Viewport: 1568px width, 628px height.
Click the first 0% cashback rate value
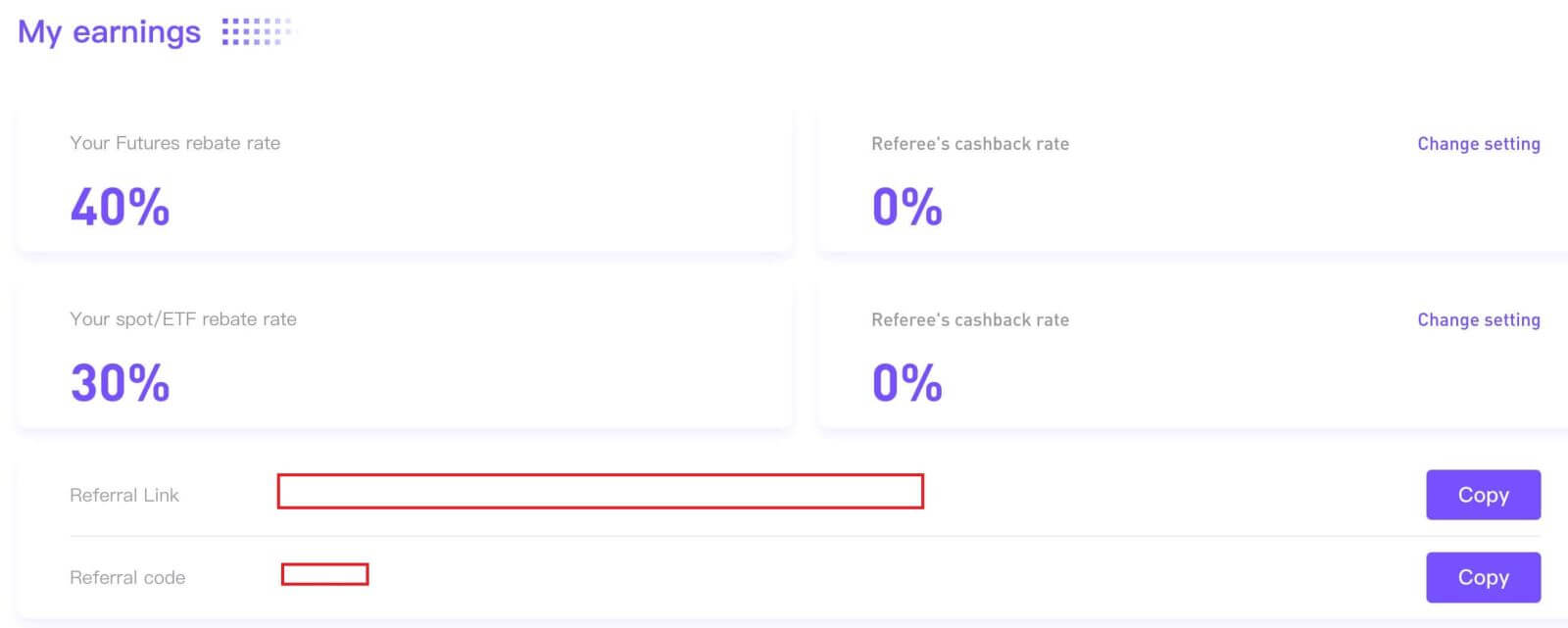click(906, 206)
